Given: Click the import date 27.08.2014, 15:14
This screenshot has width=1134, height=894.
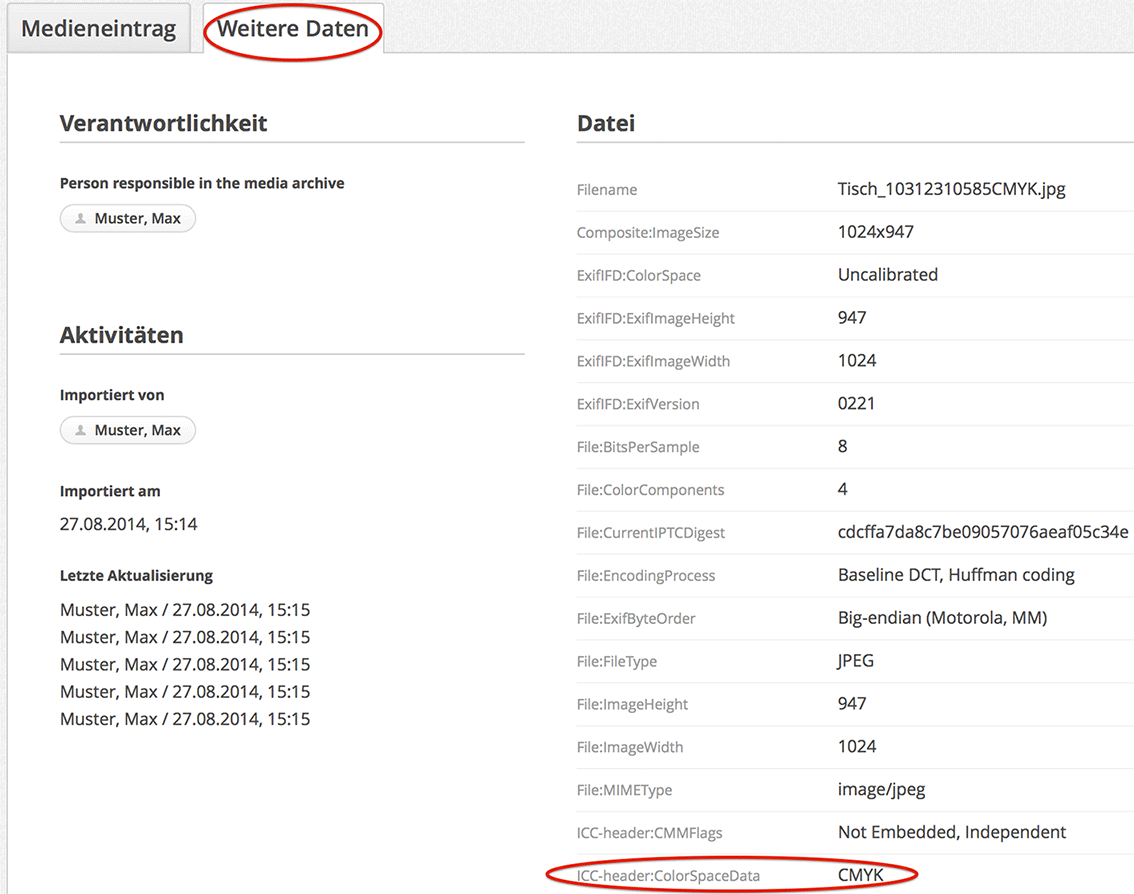Looking at the screenshot, I should pyautogui.click(x=128, y=524).
